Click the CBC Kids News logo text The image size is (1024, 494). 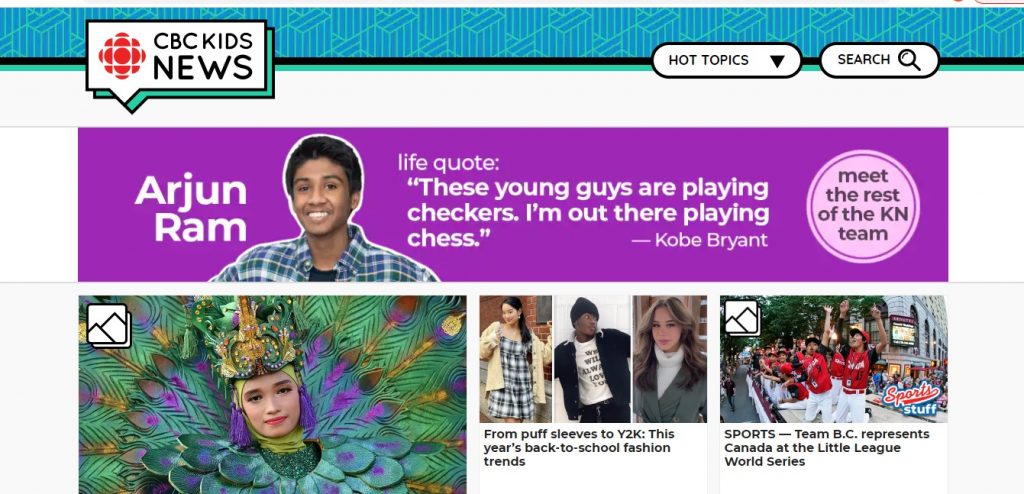pyautogui.click(x=203, y=56)
